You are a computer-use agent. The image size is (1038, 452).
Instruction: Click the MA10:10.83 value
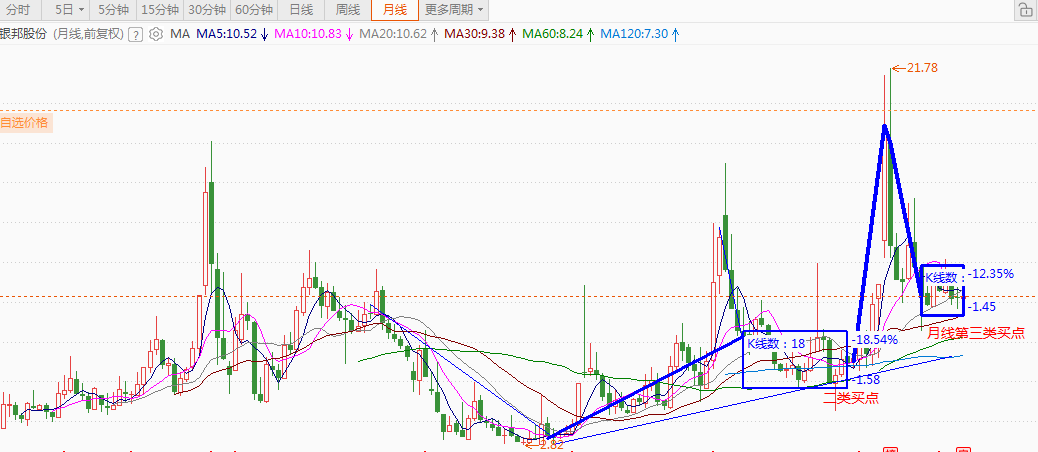pyautogui.click(x=308, y=34)
